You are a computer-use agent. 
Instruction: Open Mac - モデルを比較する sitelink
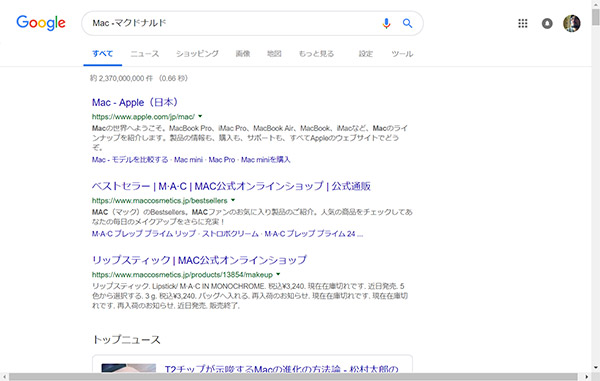click(130, 160)
